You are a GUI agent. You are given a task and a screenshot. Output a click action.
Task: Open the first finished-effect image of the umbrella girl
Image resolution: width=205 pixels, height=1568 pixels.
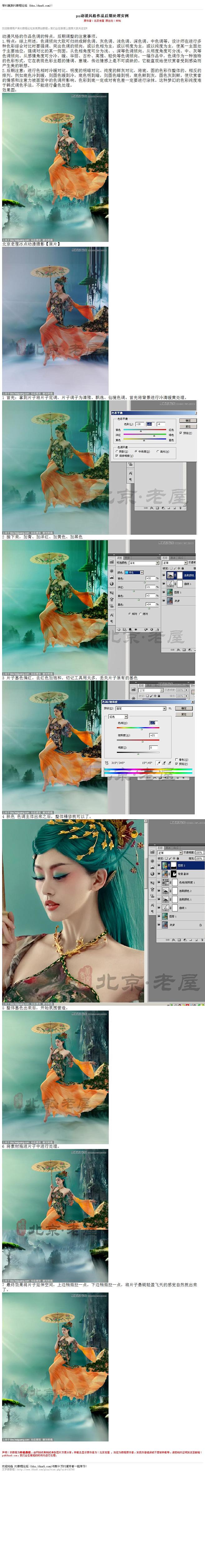point(55,167)
